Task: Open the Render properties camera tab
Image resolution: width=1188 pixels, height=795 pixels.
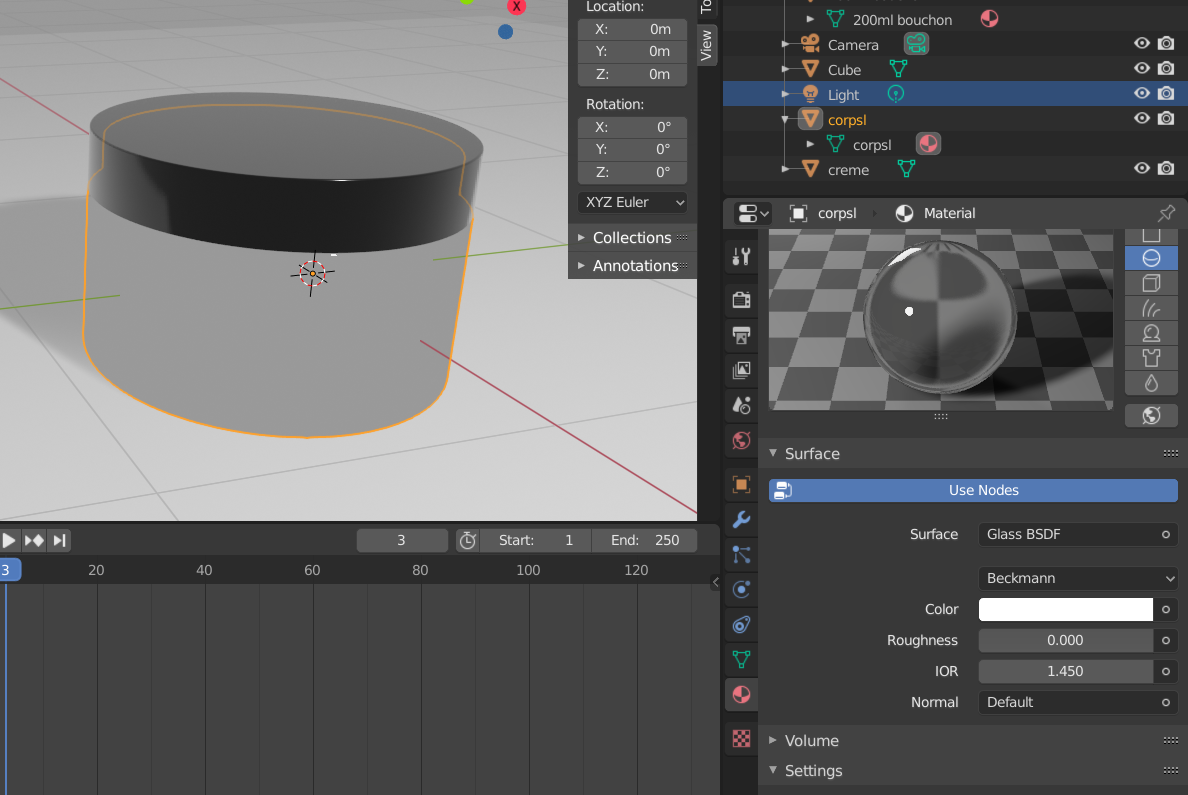Action: coord(742,299)
